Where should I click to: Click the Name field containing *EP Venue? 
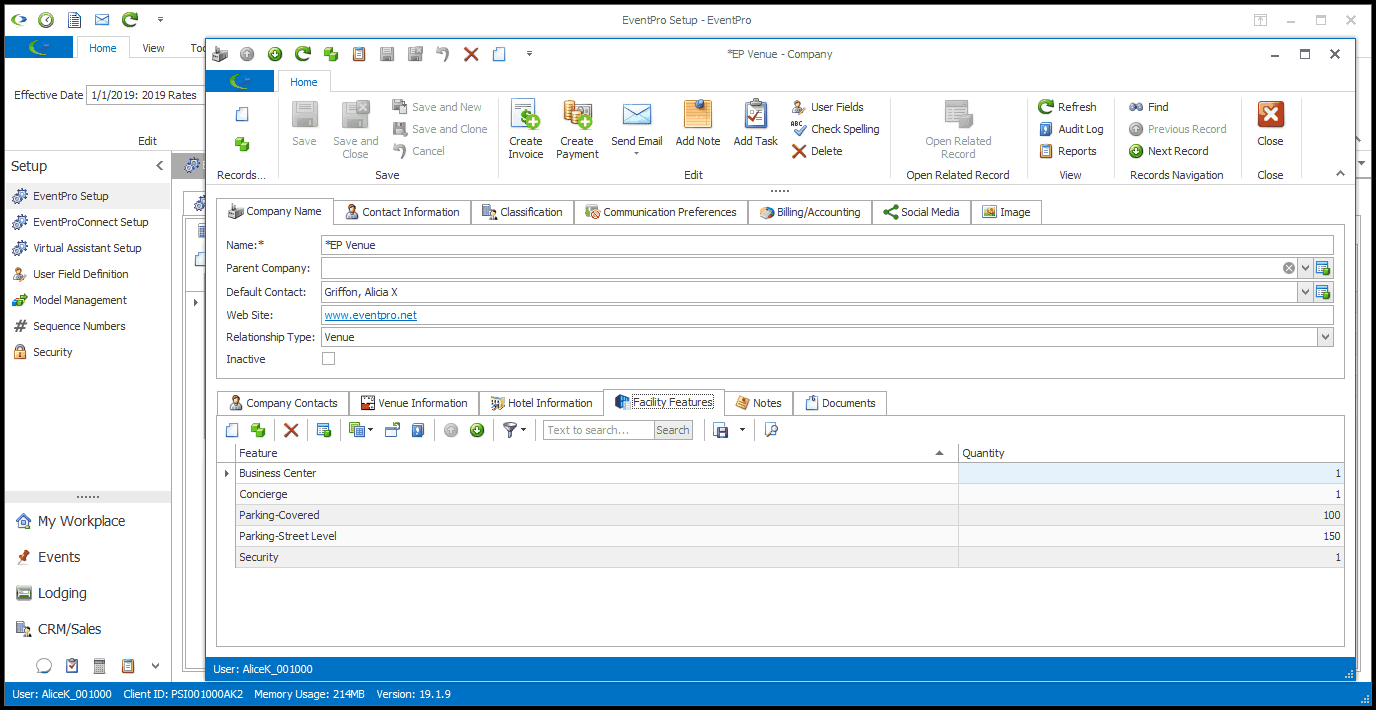827,245
